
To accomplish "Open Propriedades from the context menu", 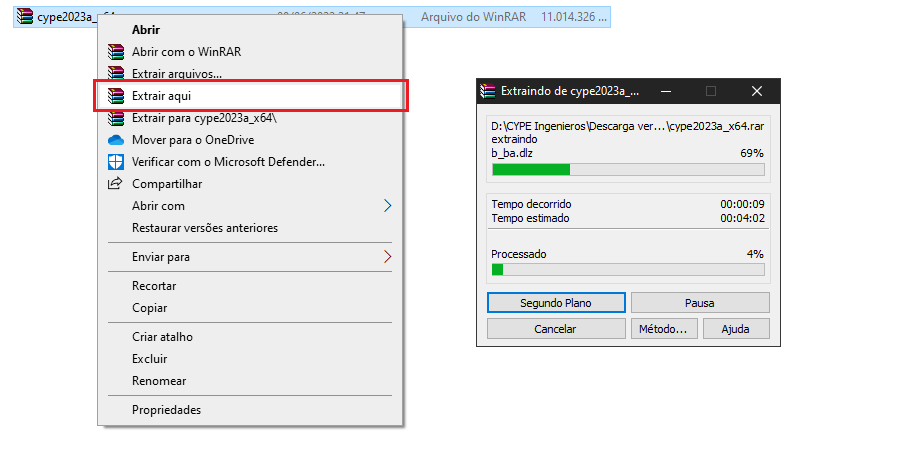I will click(x=166, y=410).
